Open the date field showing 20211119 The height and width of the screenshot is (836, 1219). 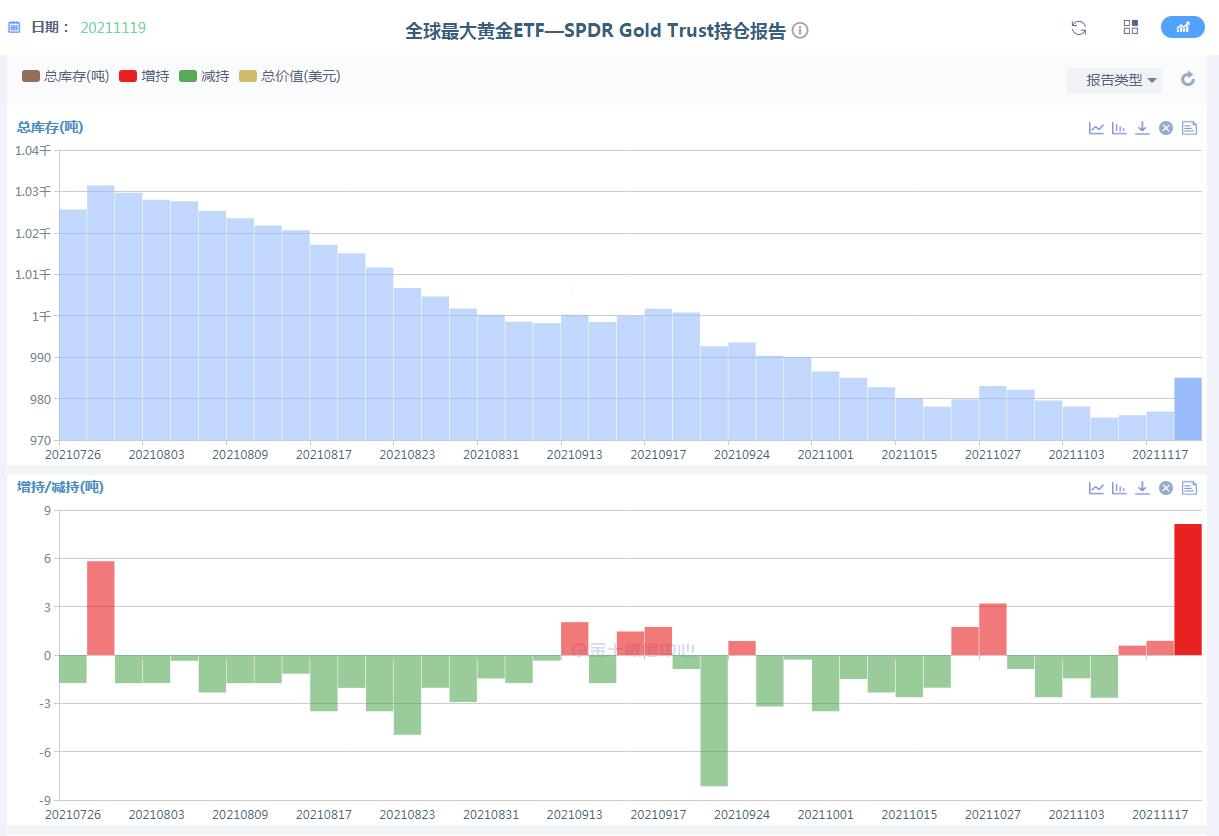(x=113, y=28)
